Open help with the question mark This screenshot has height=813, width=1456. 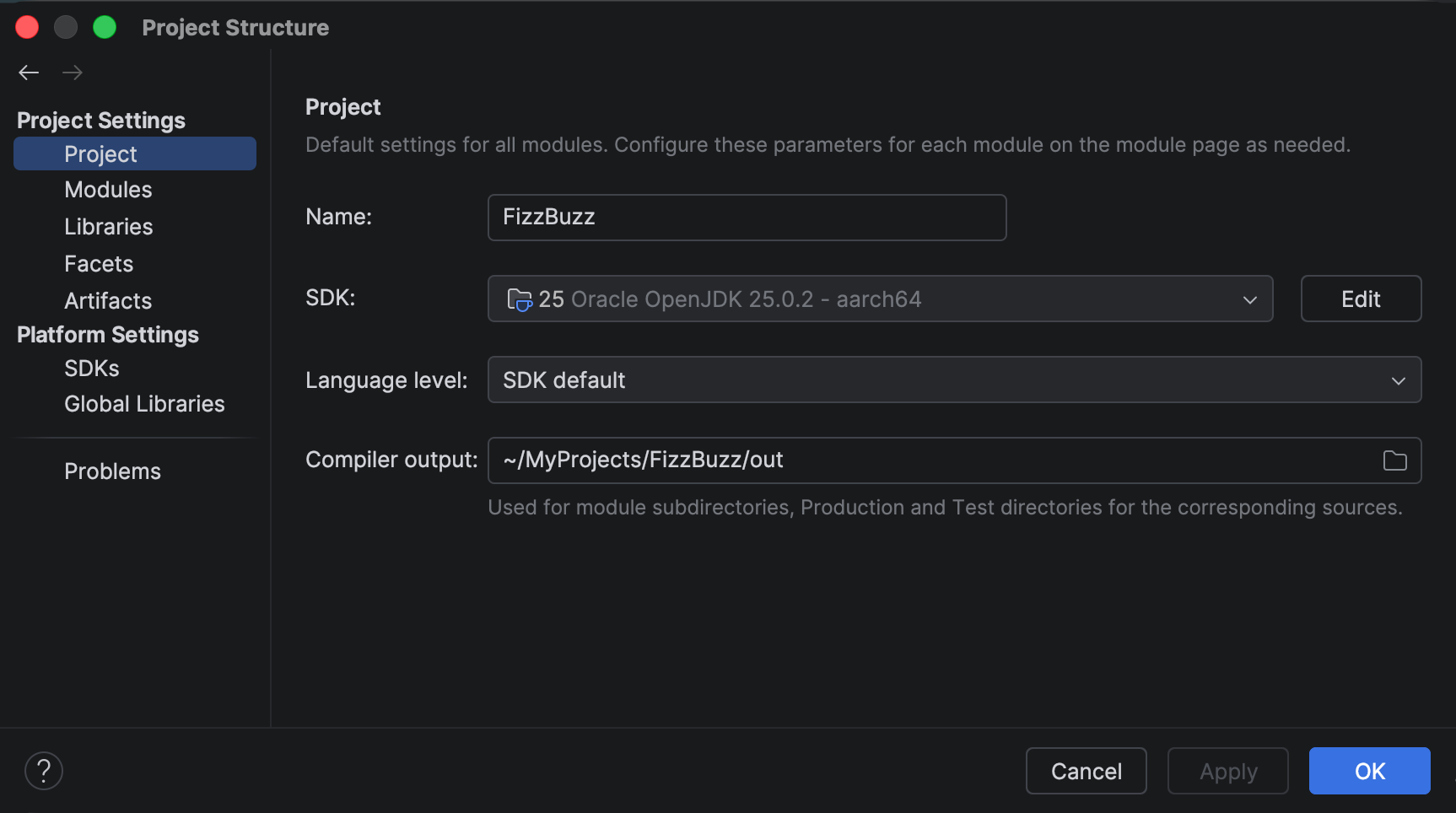point(44,771)
